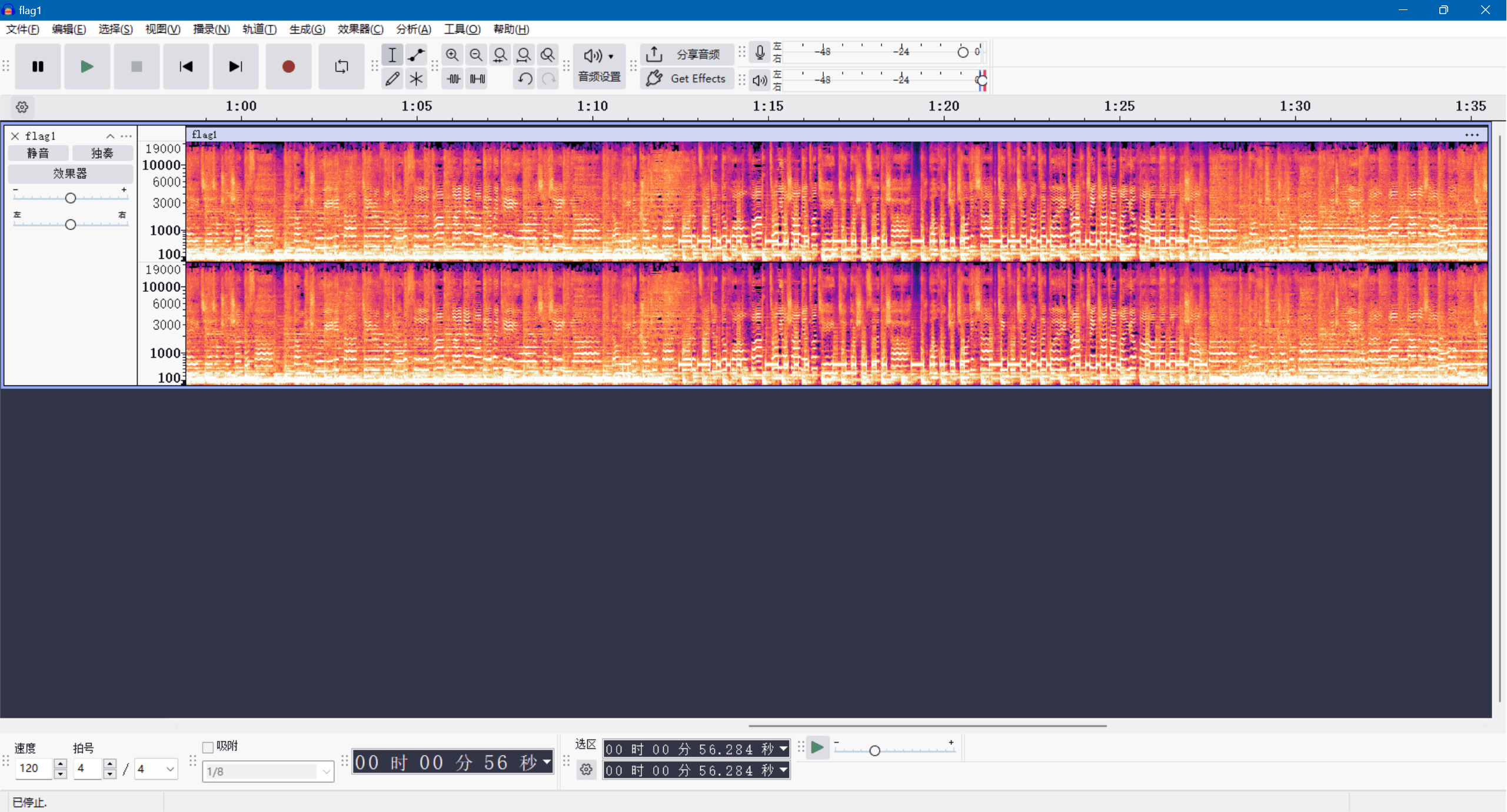This screenshot has width=1507, height=812.
Task: Click the flag1 track volume gain slider
Action: click(71, 198)
